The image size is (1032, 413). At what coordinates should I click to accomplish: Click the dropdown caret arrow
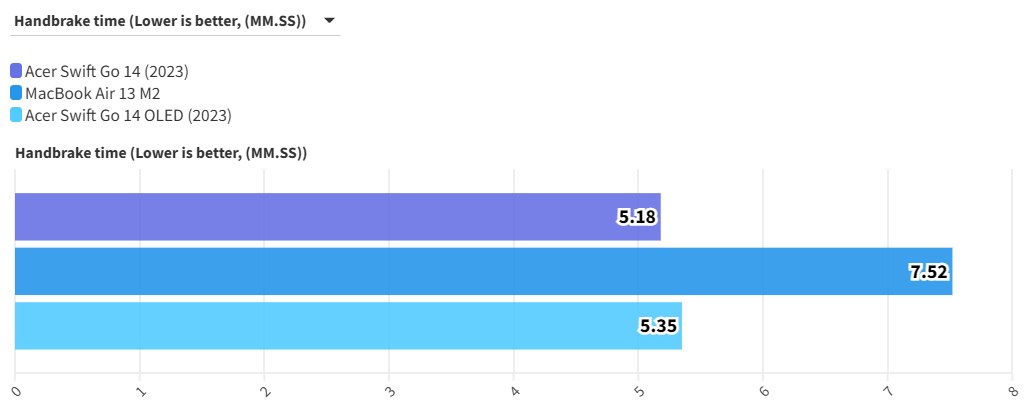(x=330, y=21)
